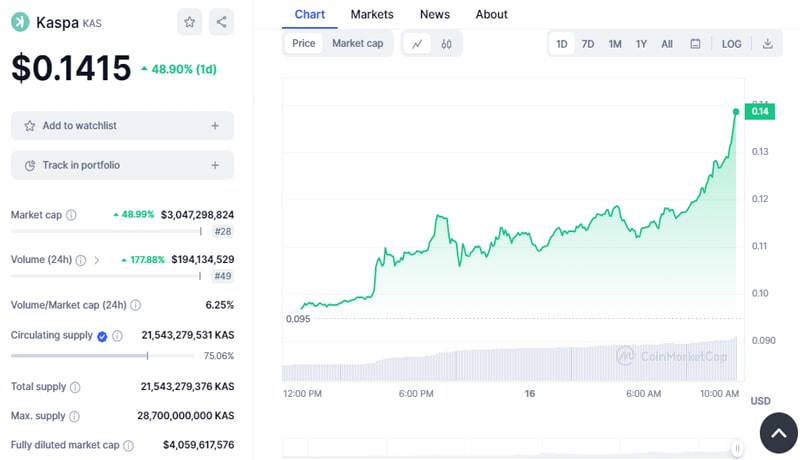Click the Add to watchlist button
The height and width of the screenshot is (460, 800).
pos(122,125)
